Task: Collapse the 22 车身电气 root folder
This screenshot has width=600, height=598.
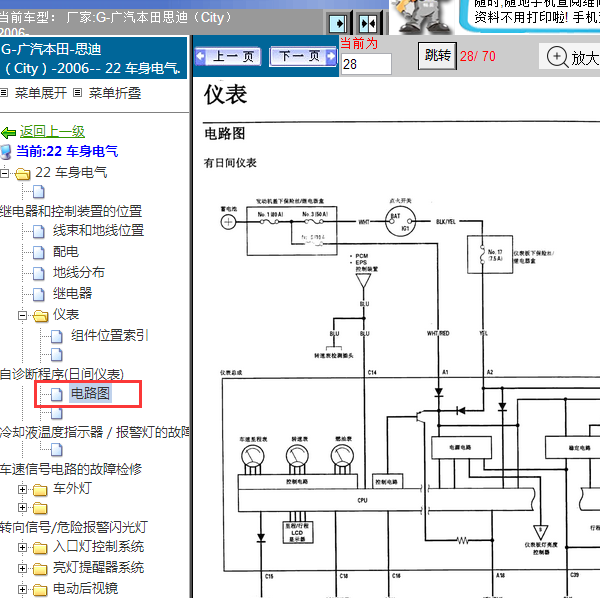Action: pos(4,173)
